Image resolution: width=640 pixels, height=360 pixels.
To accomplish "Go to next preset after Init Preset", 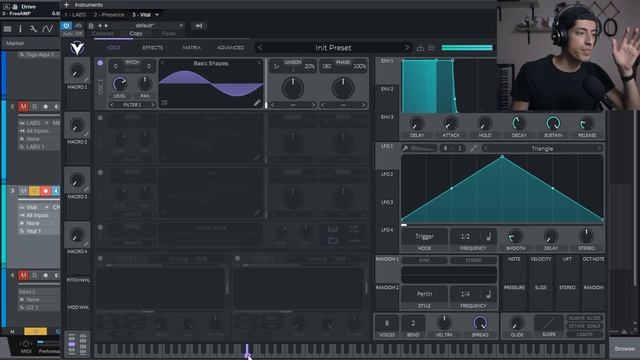I will click(407, 48).
